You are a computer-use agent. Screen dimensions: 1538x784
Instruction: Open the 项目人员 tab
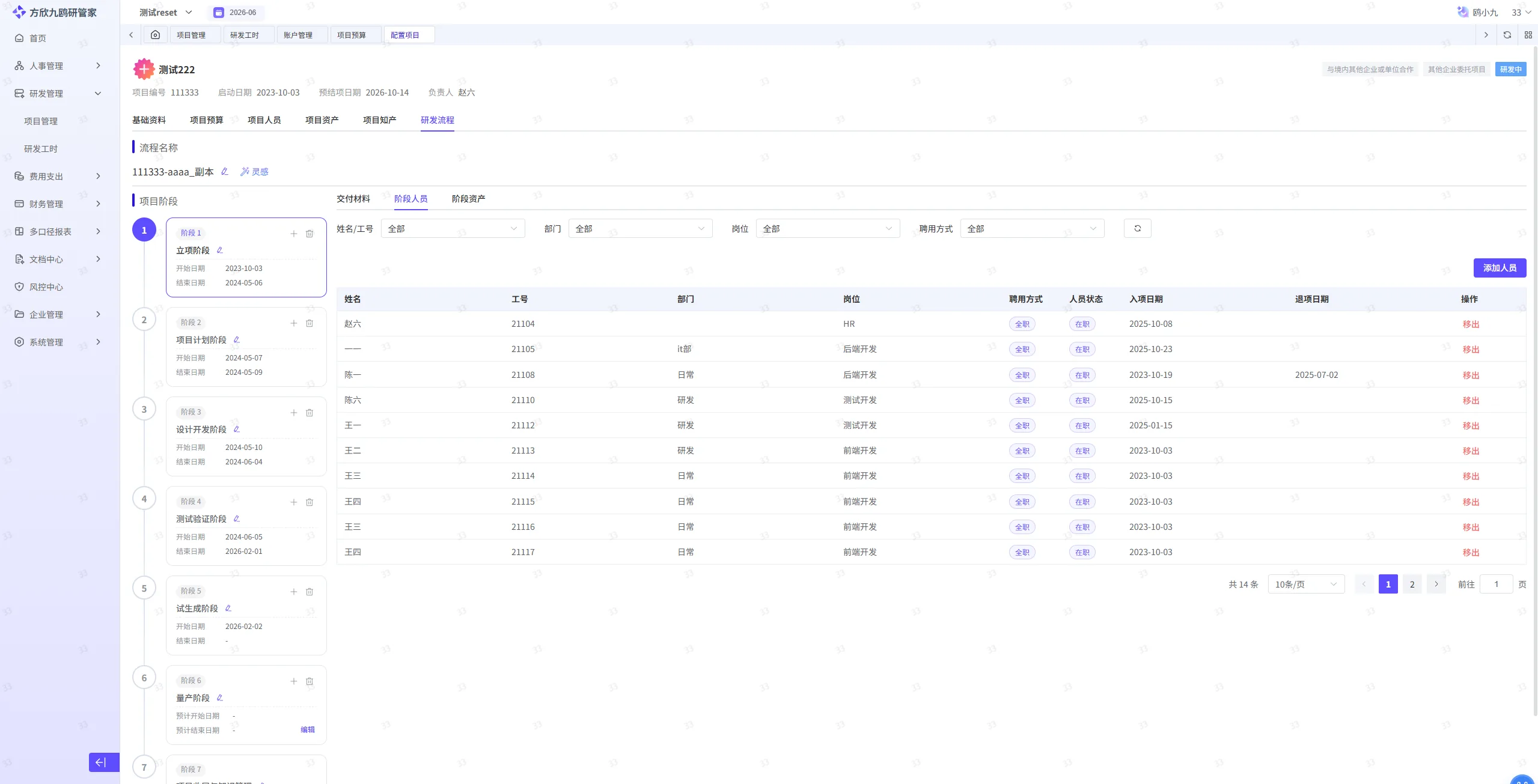click(x=264, y=120)
